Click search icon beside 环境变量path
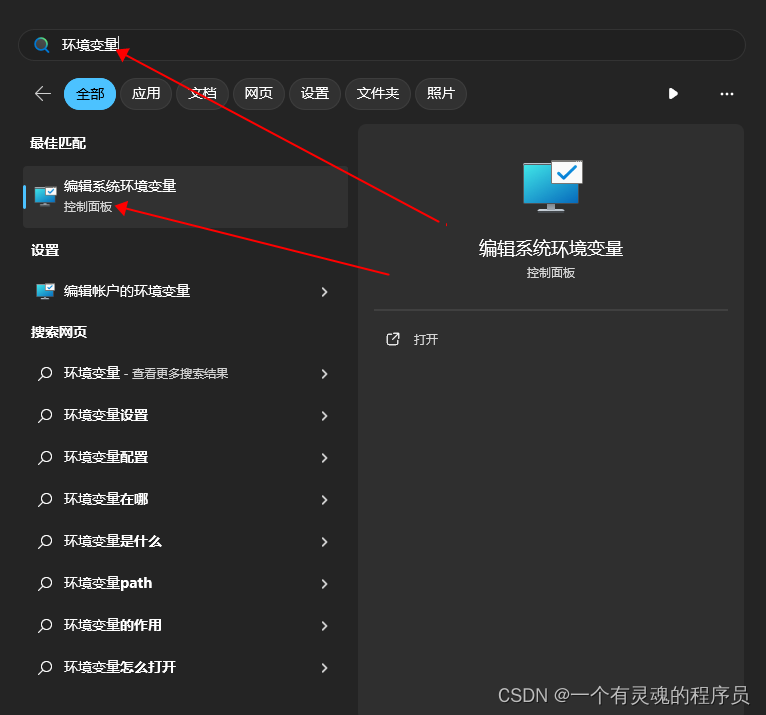 pyautogui.click(x=45, y=584)
